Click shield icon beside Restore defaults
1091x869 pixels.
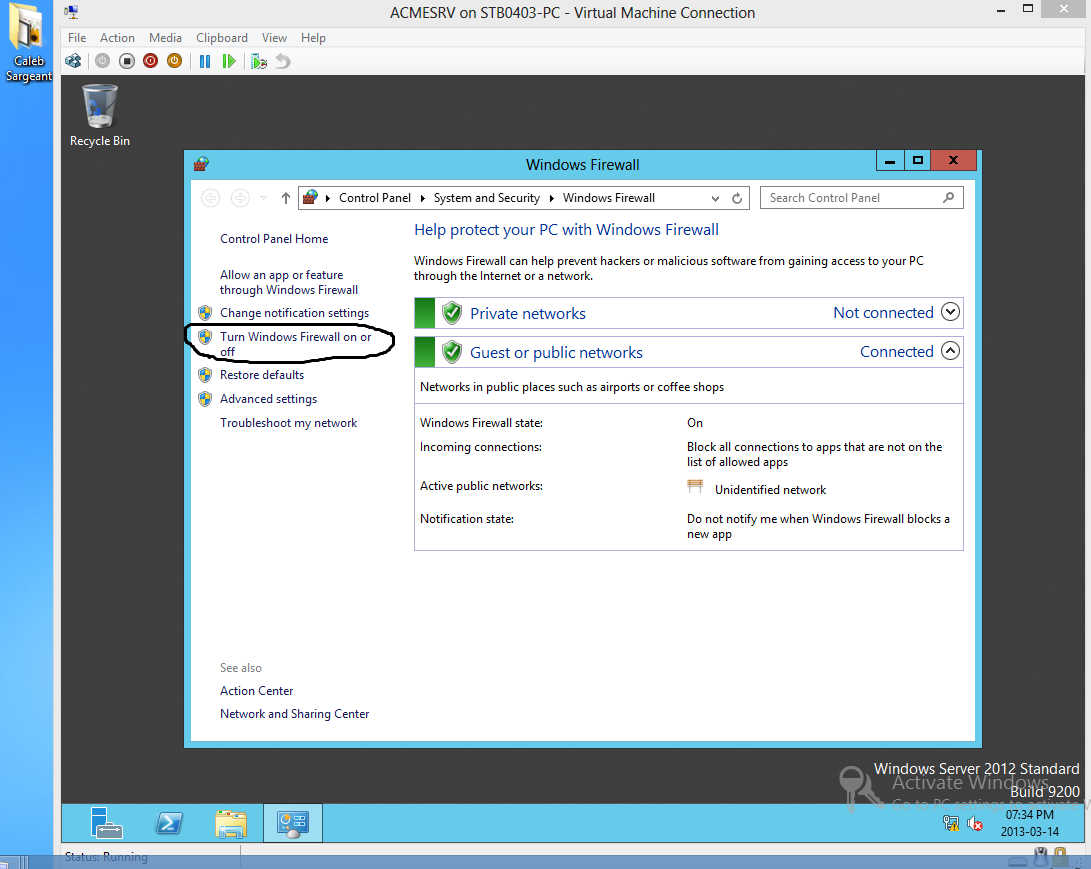pyautogui.click(x=205, y=375)
